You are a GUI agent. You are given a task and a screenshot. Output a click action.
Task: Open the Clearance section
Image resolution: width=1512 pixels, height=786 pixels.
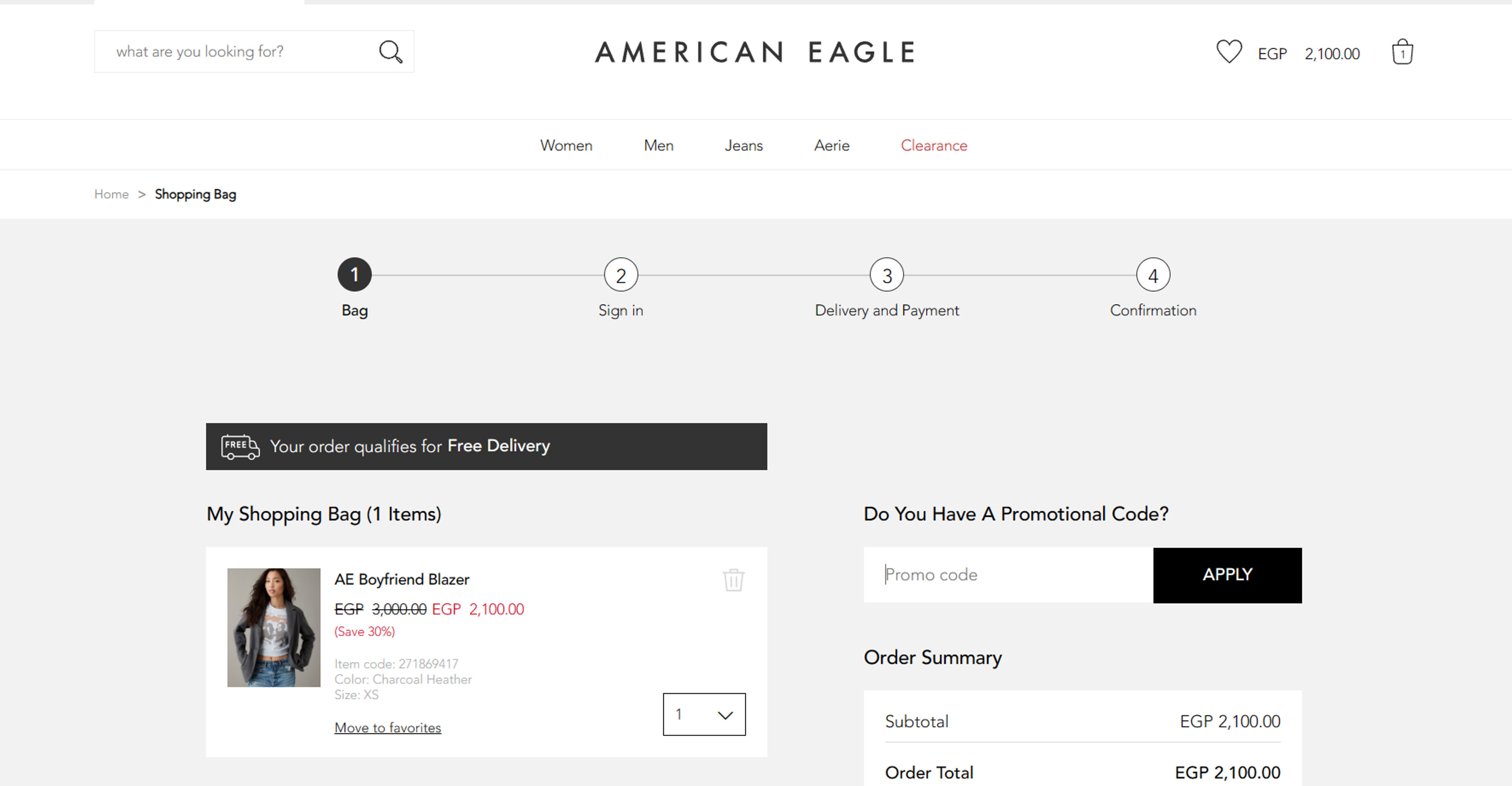934,146
